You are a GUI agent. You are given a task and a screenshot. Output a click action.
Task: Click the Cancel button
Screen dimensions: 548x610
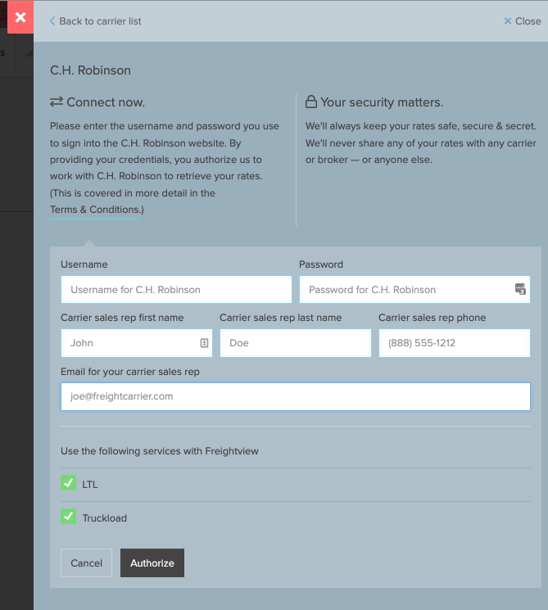click(86, 563)
